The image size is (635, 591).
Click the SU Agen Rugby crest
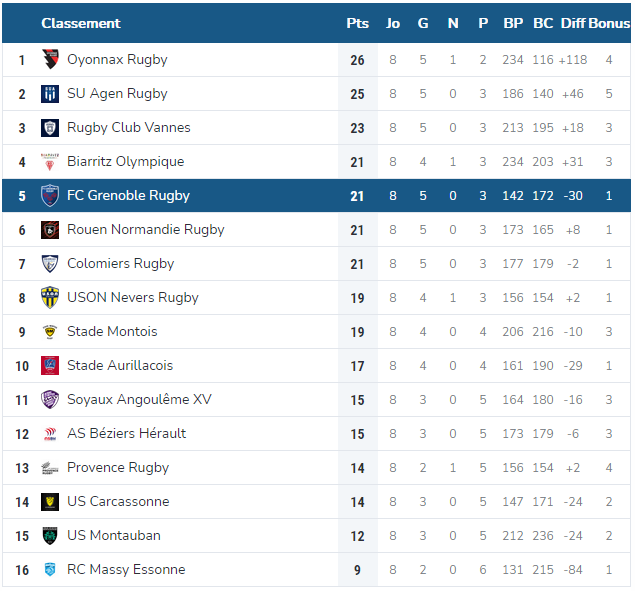pos(50,94)
